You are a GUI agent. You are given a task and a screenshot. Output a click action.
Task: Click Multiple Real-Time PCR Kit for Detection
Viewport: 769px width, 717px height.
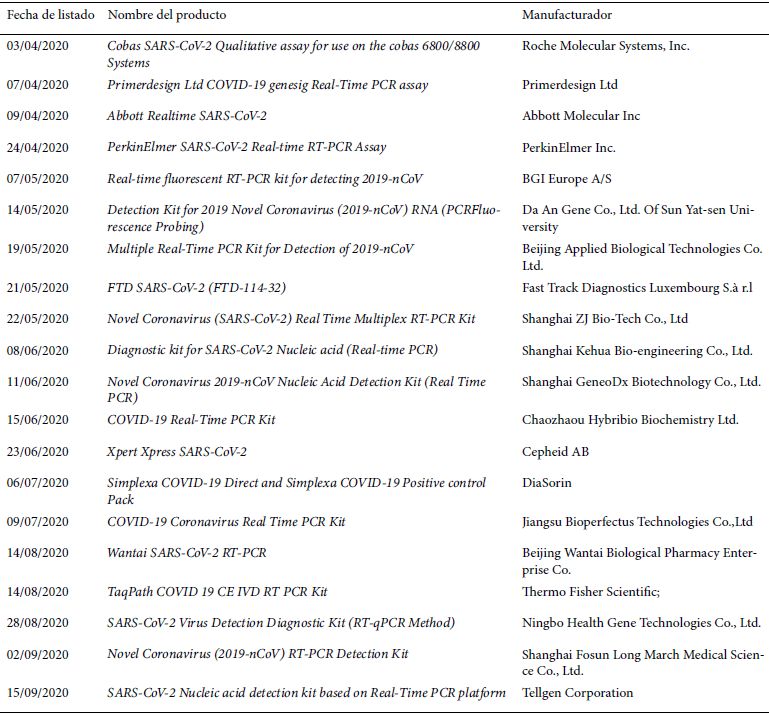[260, 249]
